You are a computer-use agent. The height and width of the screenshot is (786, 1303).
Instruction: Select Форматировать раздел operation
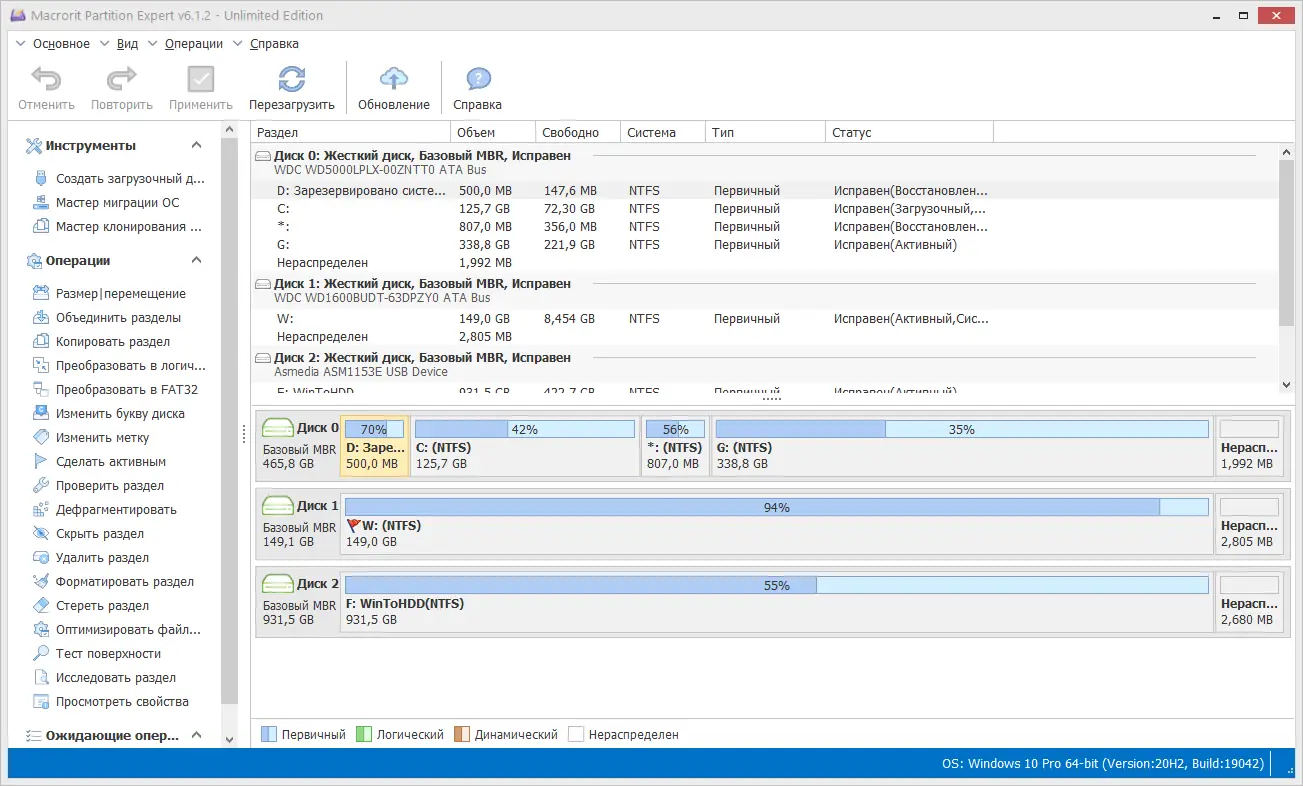[117, 581]
